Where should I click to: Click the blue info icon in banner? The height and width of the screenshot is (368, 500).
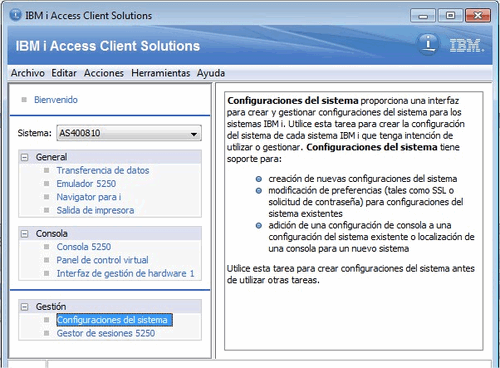(428, 44)
